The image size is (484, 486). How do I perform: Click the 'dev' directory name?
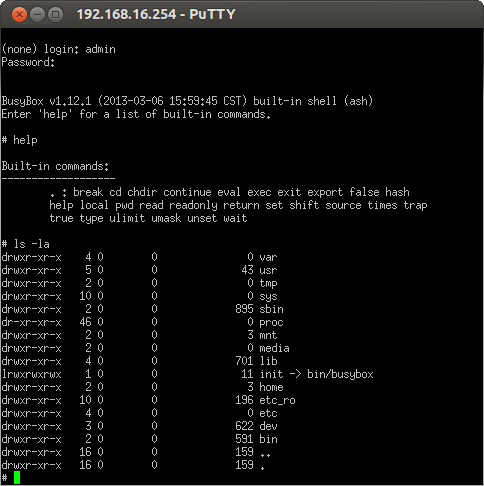[268, 426]
